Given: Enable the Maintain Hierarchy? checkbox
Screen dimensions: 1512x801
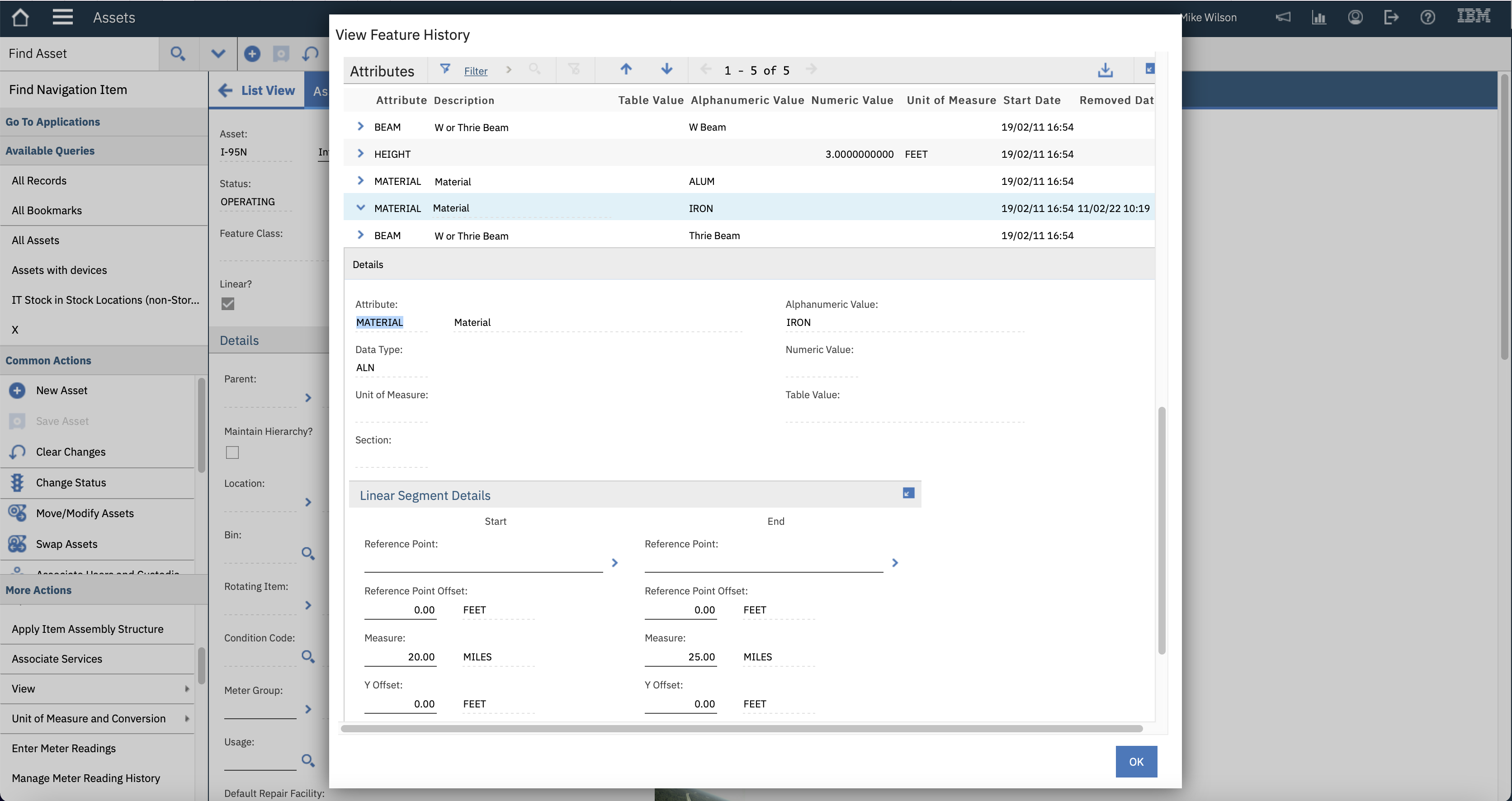Looking at the screenshot, I should coord(232,452).
